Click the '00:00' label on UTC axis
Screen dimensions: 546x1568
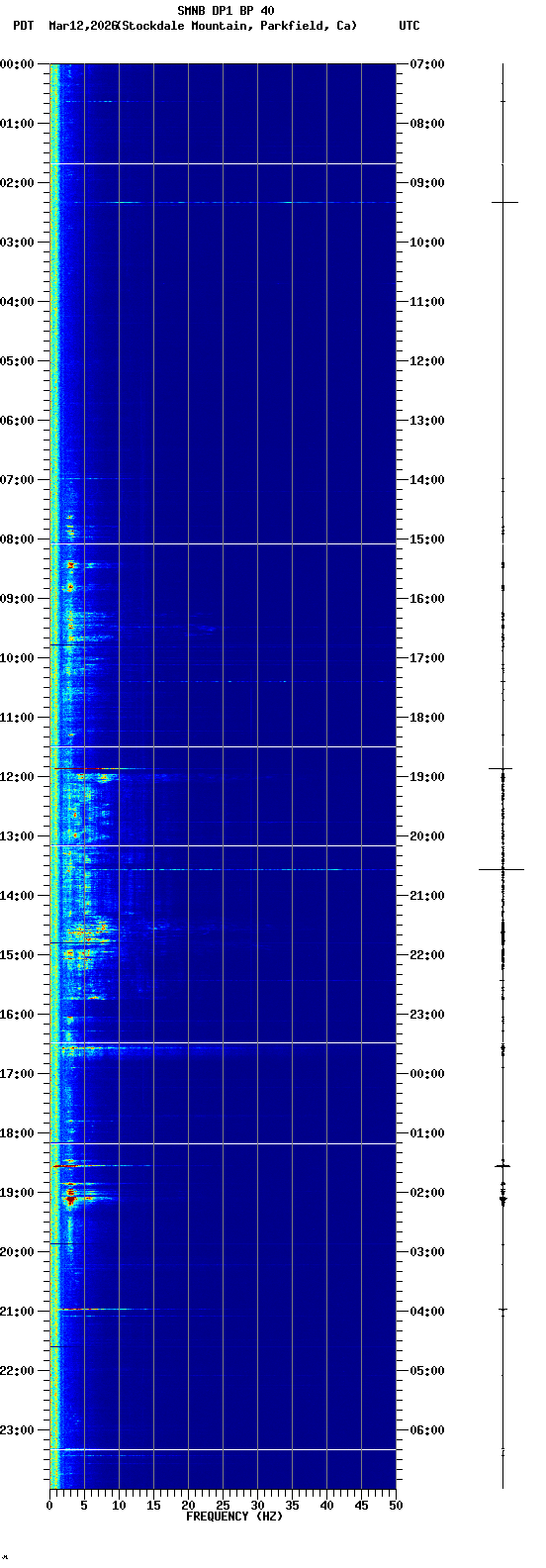[427, 1074]
